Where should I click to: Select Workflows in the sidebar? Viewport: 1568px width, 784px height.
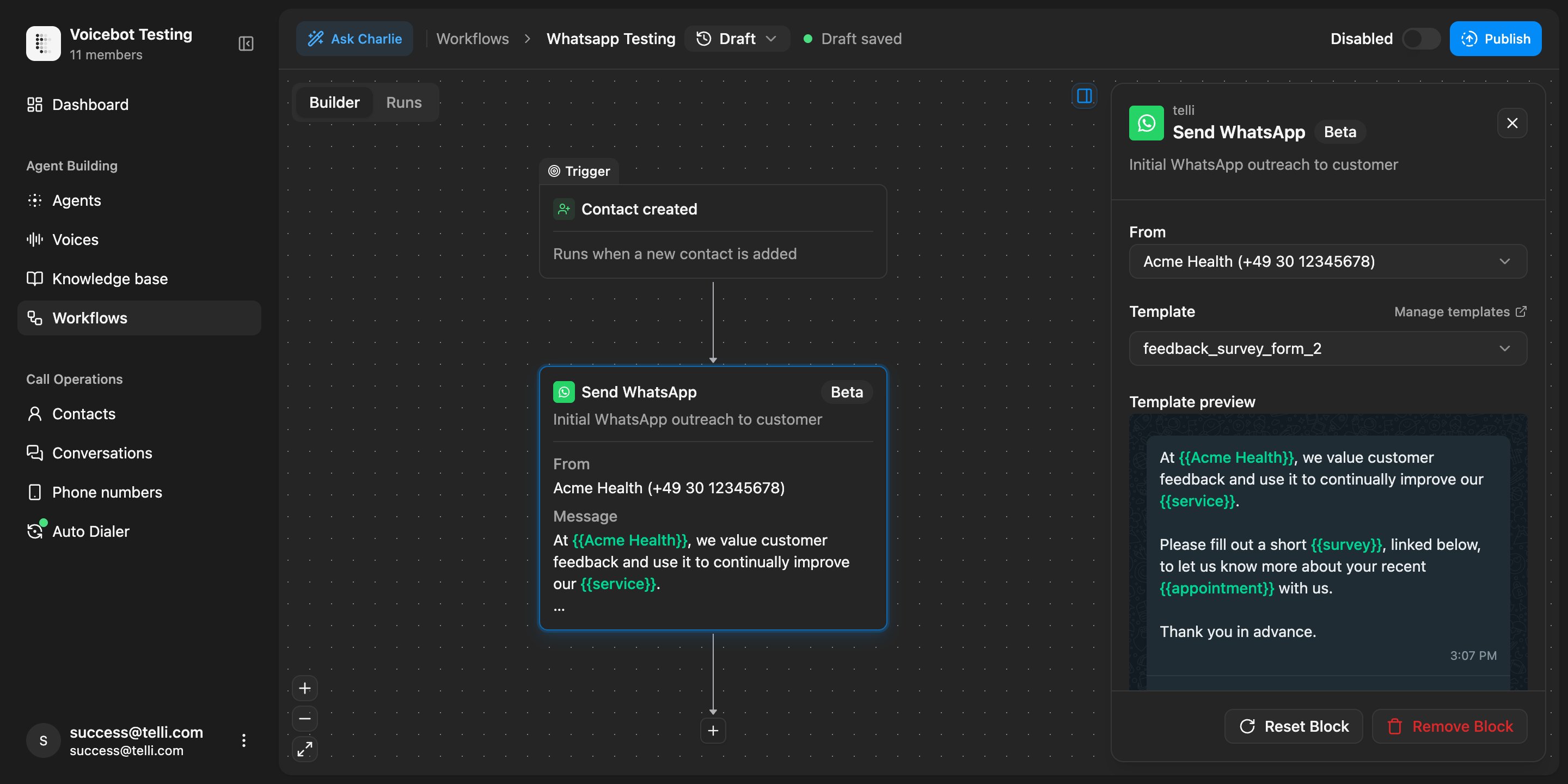[139, 318]
